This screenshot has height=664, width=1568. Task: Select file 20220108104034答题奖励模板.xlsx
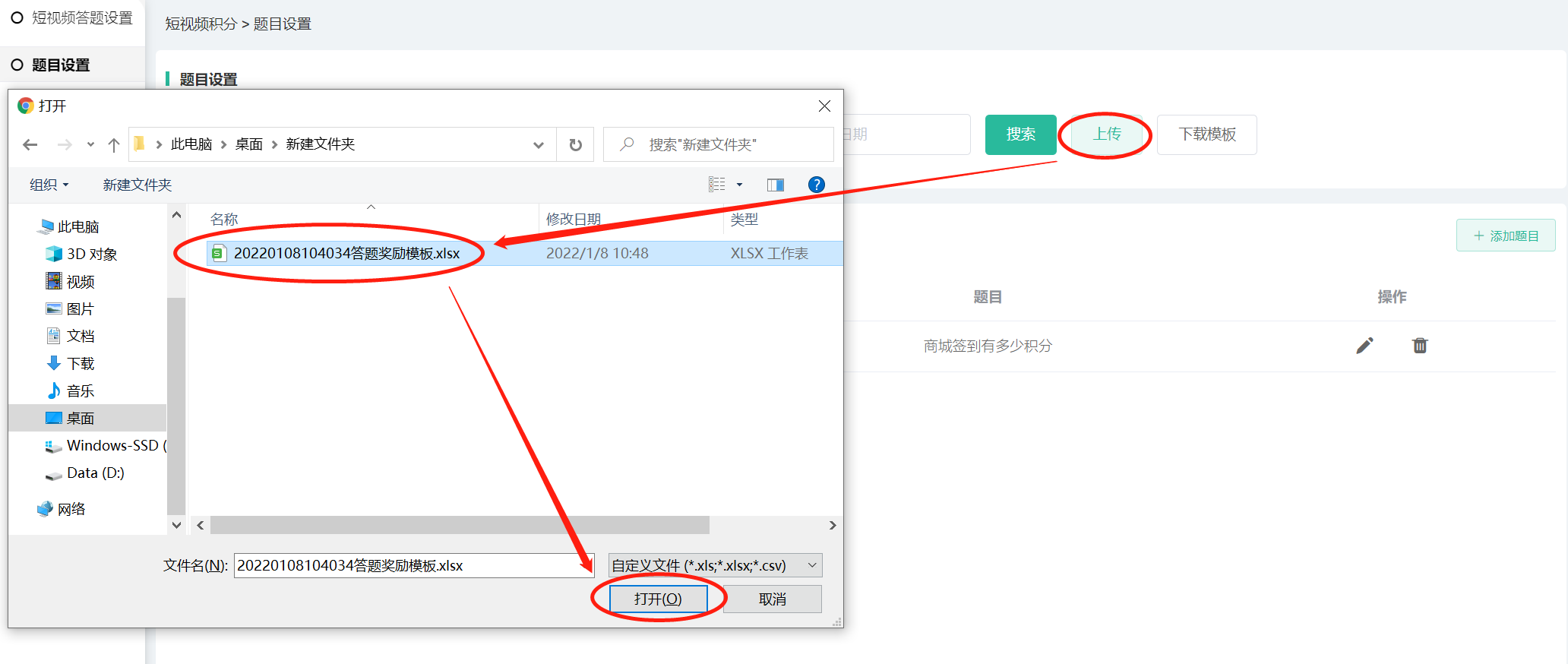coord(346,253)
